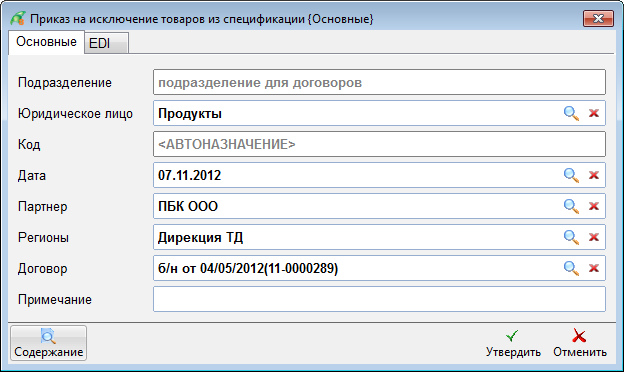Open Регионы lookup magnifier

pos(571,237)
